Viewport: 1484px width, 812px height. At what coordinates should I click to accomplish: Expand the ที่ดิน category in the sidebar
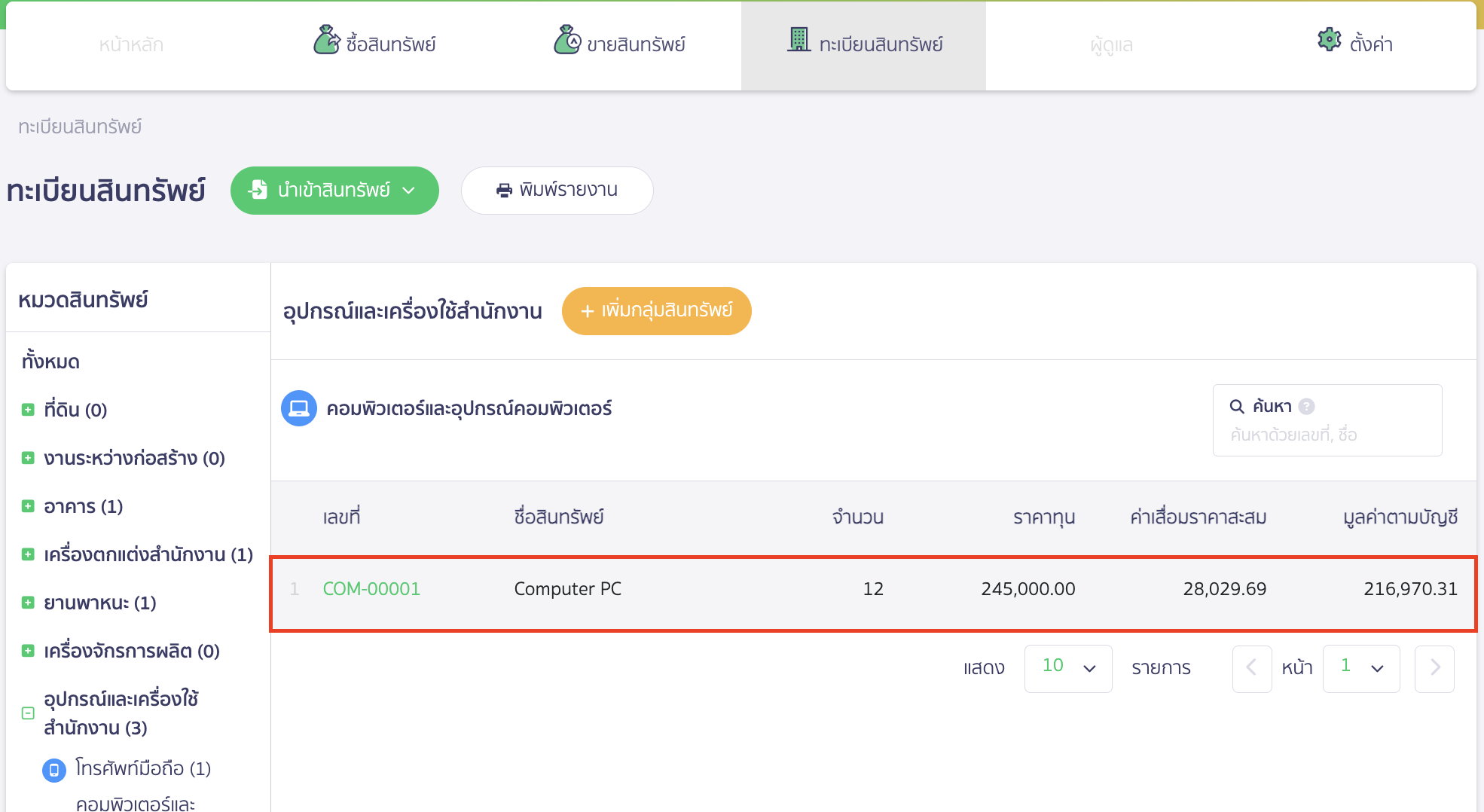(x=28, y=410)
